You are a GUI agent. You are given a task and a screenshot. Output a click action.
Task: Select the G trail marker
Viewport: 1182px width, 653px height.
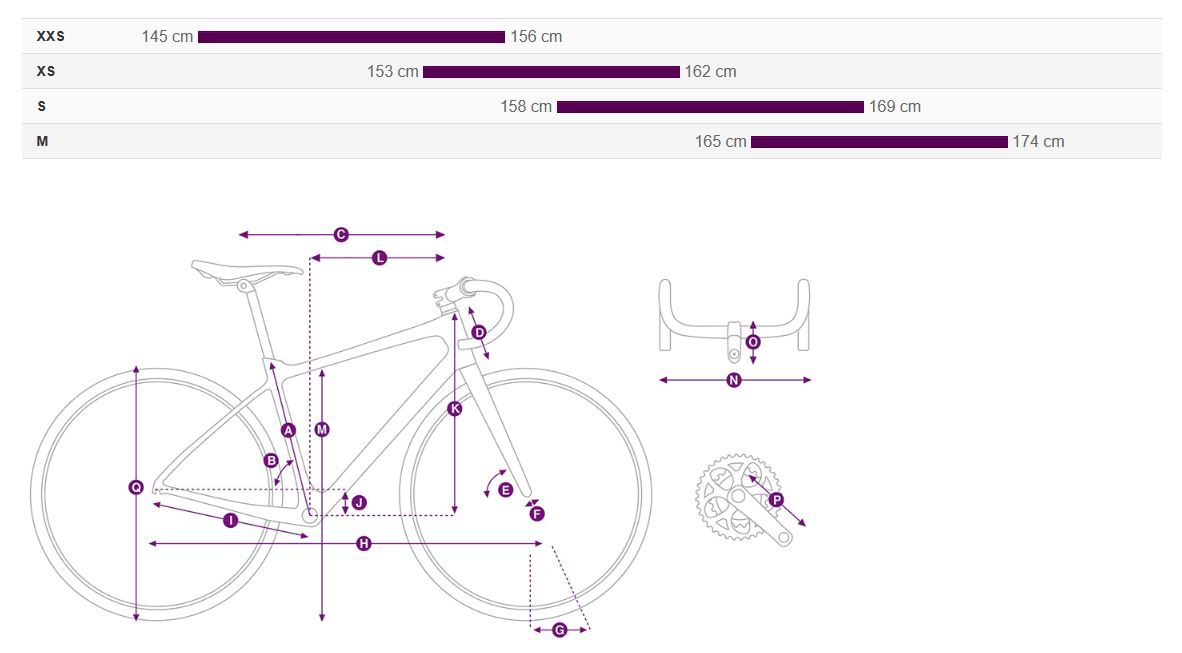(559, 630)
